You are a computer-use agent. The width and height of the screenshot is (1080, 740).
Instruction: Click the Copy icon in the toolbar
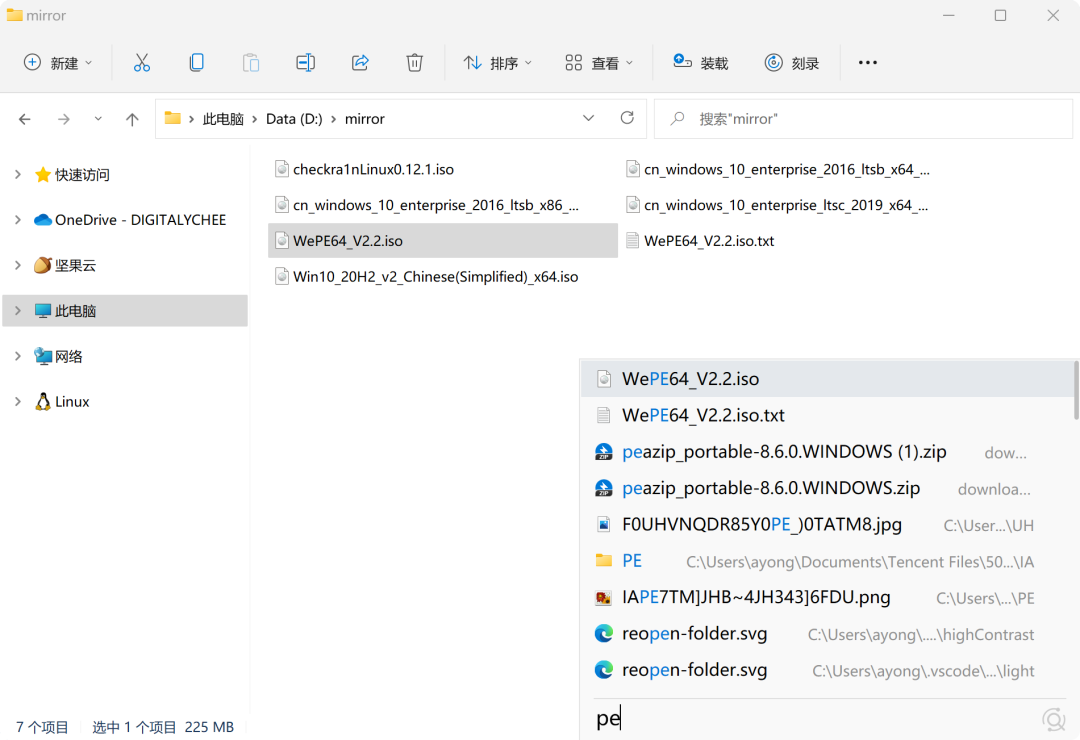click(196, 62)
